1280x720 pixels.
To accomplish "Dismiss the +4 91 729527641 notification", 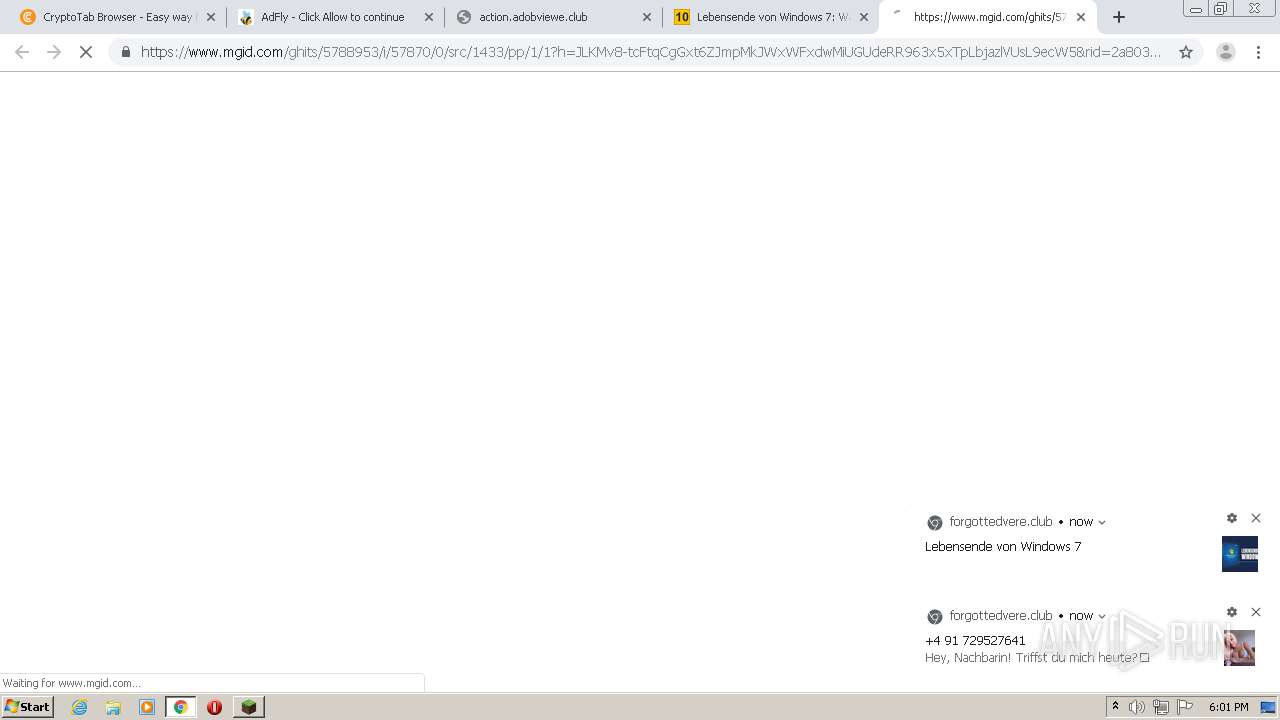I will coord(1256,612).
